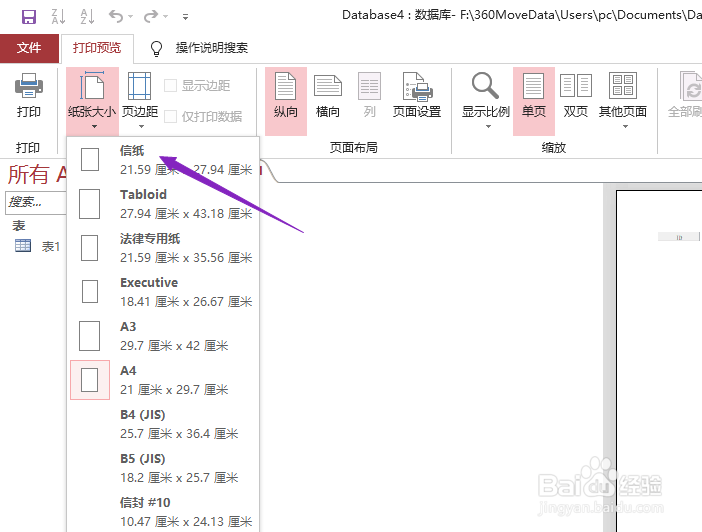Open the 纸张大小 paper size dropdown

(x=92, y=101)
